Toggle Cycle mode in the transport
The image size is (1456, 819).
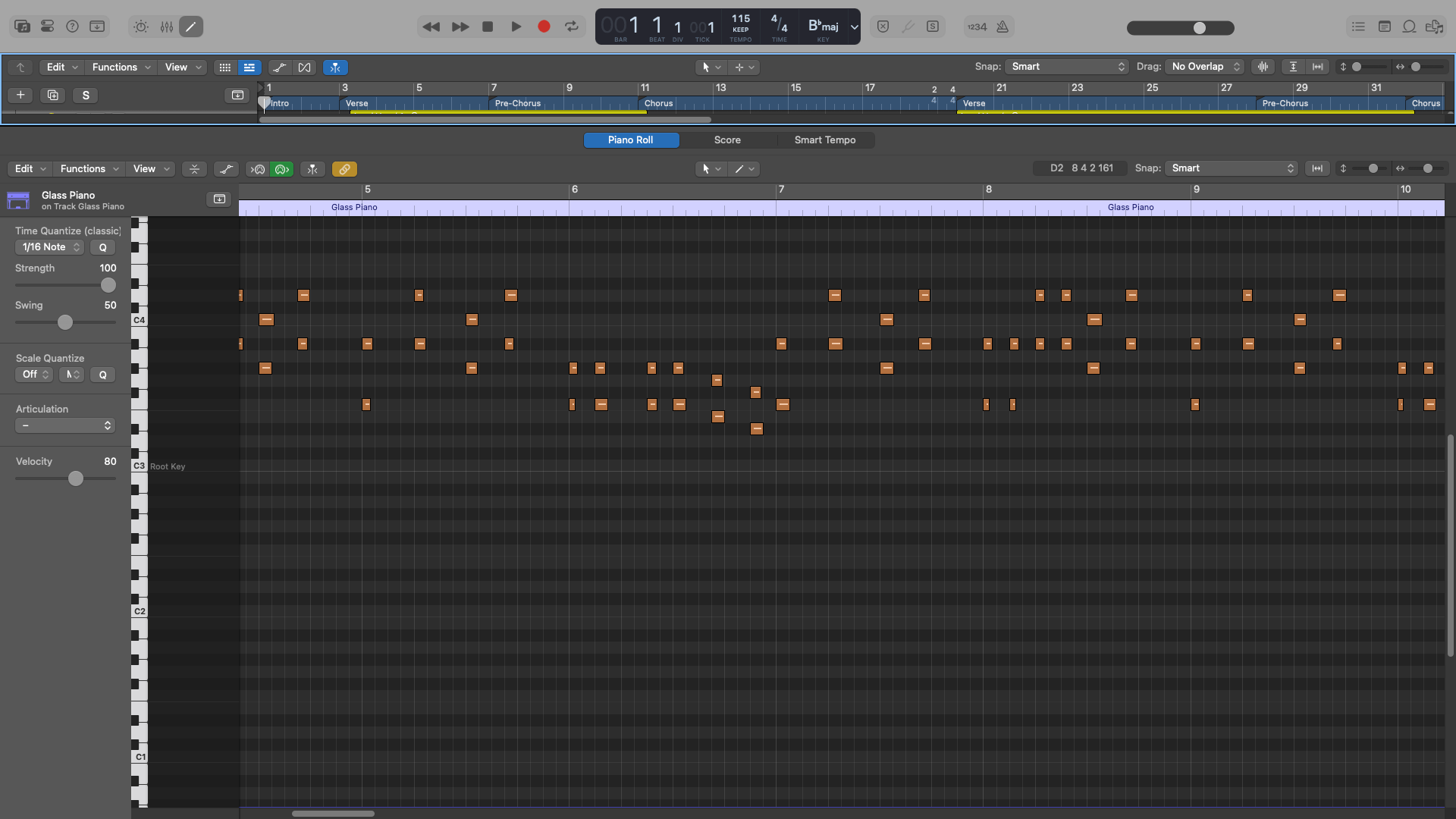(572, 26)
